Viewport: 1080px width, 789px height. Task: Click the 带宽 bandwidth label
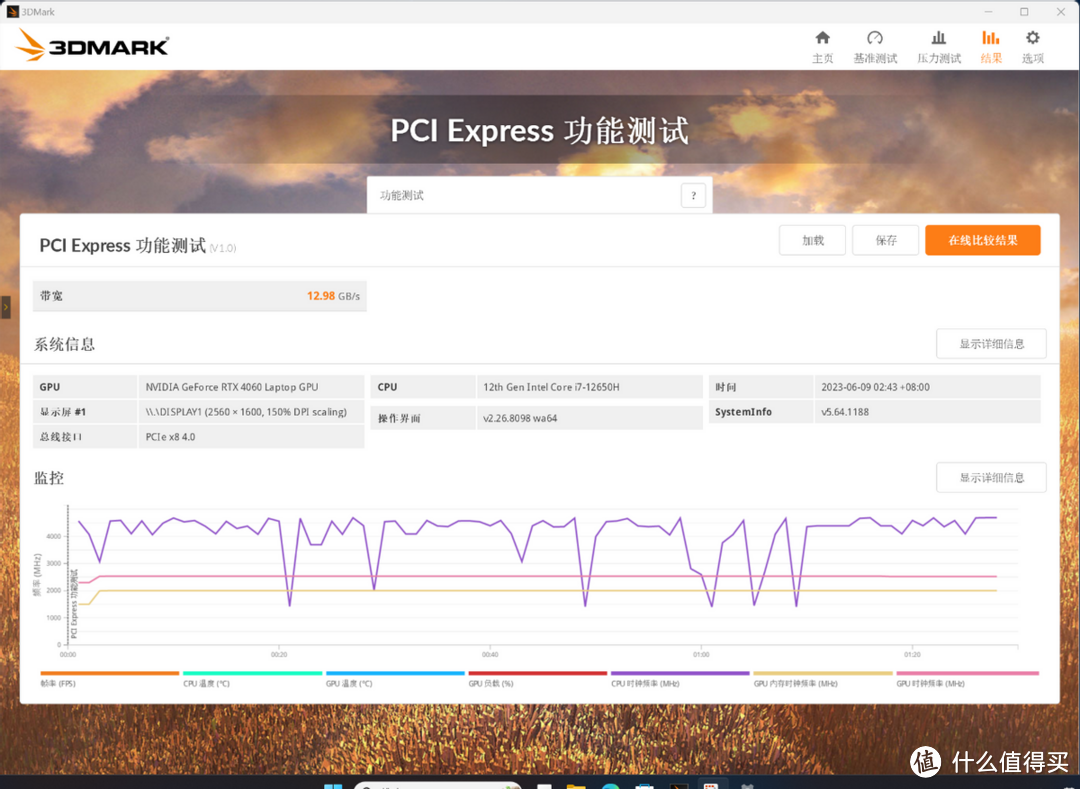(51, 296)
